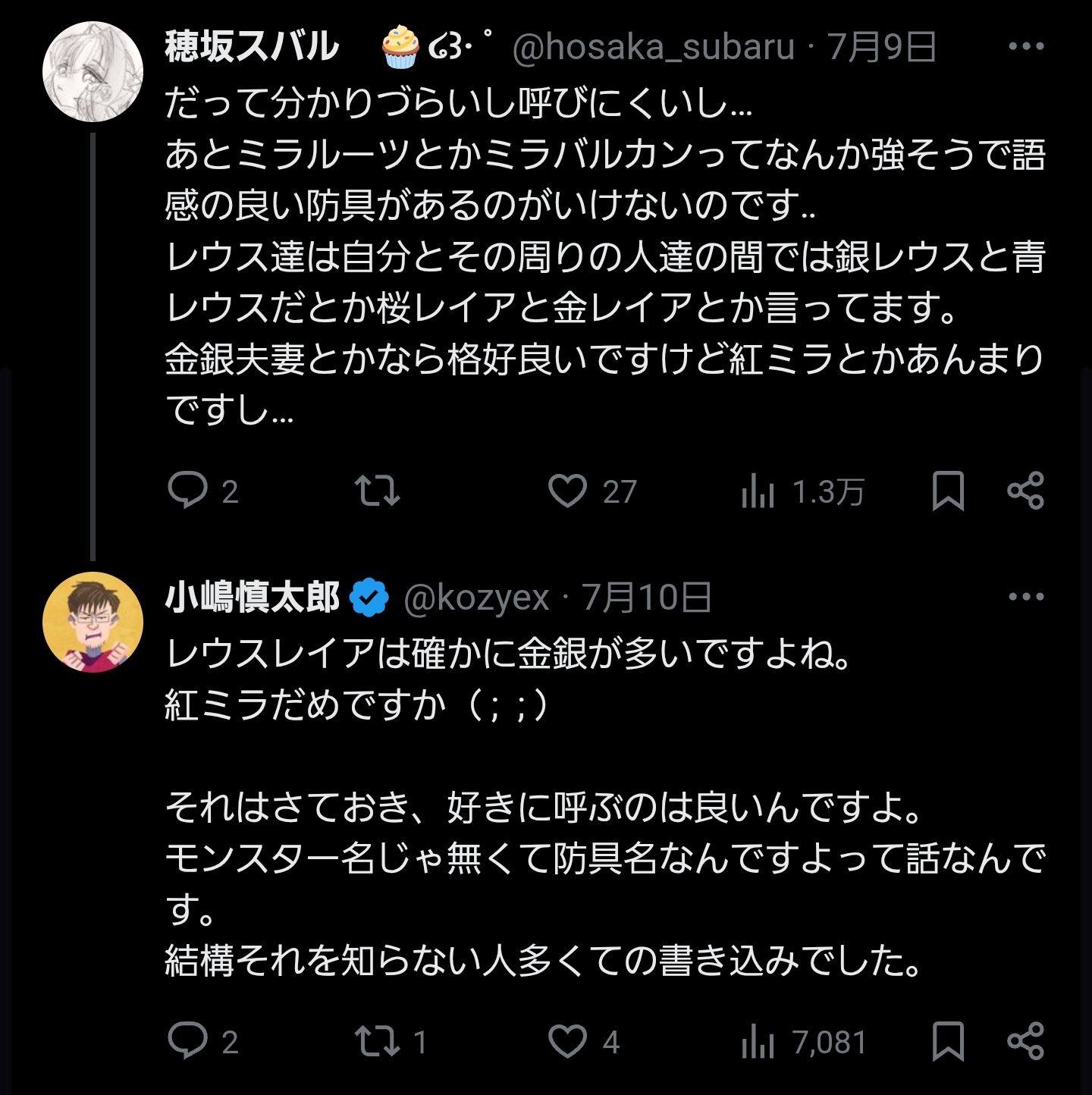This screenshot has width=1092, height=1095.
Task: Retweet 小嶋慎太郎's post
Action: 378,1040
